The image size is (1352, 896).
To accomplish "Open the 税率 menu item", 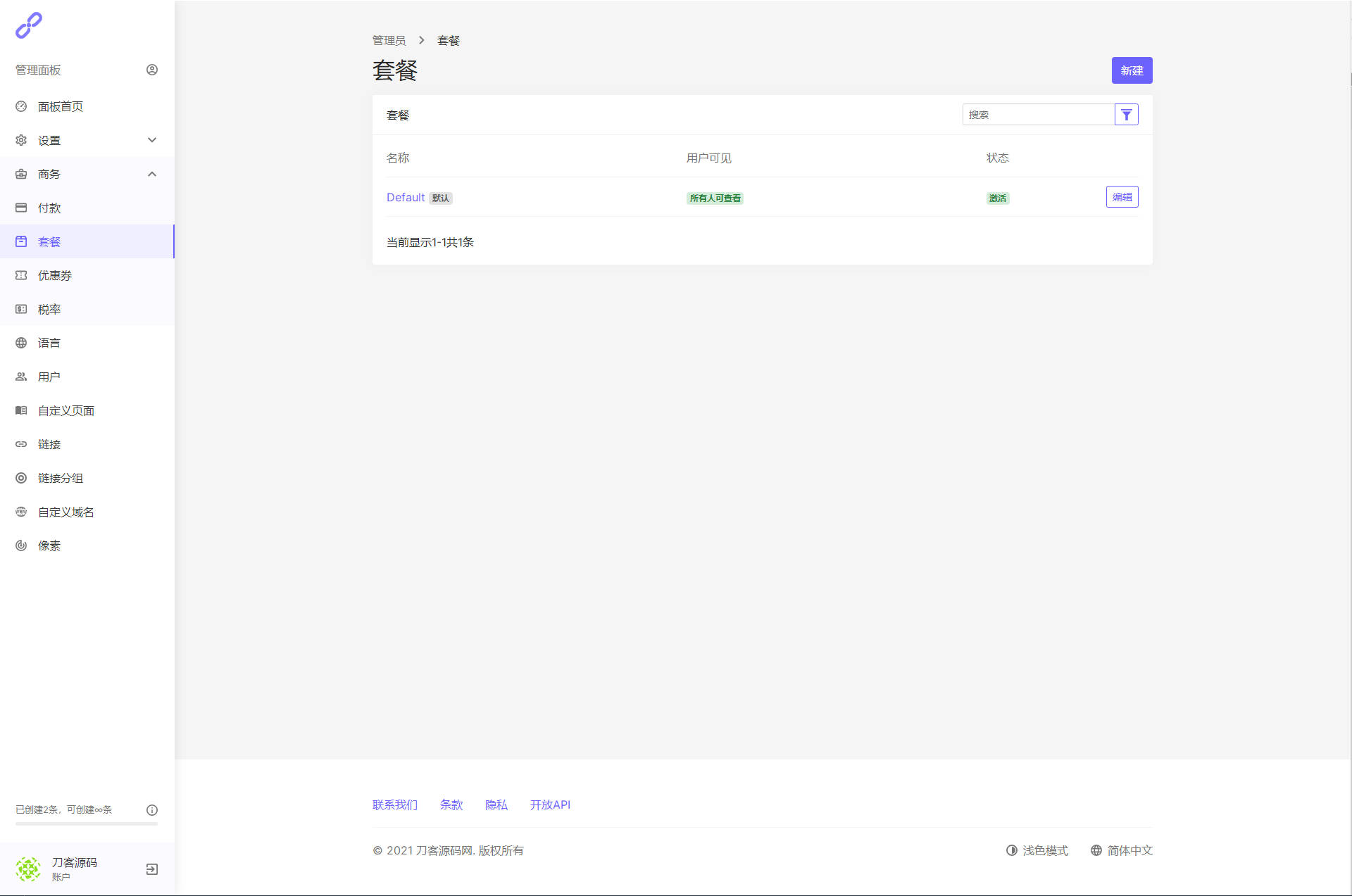I will 87,309.
